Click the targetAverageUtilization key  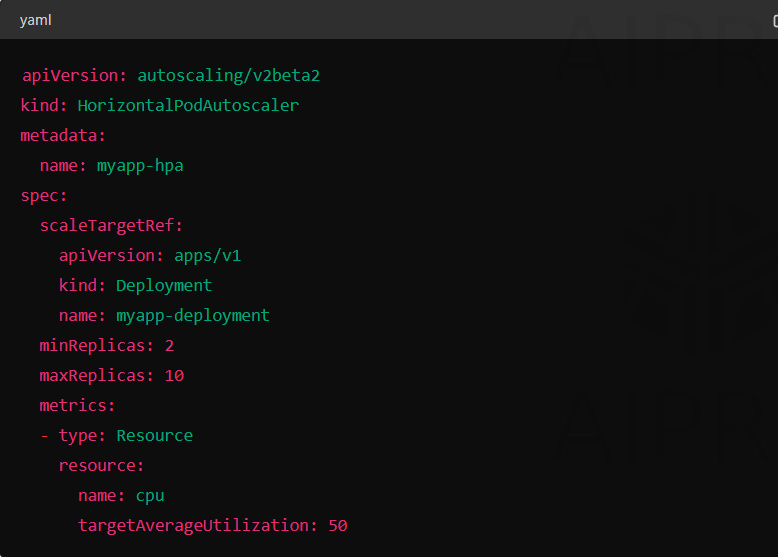click(x=197, y=526)
